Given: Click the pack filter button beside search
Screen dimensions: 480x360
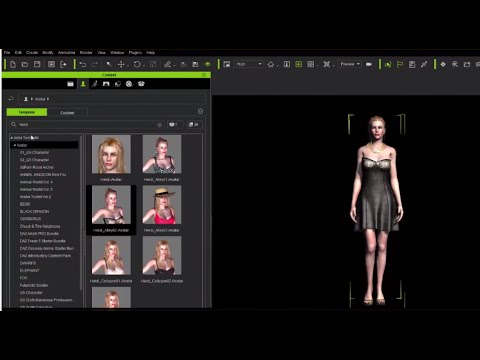Looking at the screenshot, I should [x=174, y=124].
